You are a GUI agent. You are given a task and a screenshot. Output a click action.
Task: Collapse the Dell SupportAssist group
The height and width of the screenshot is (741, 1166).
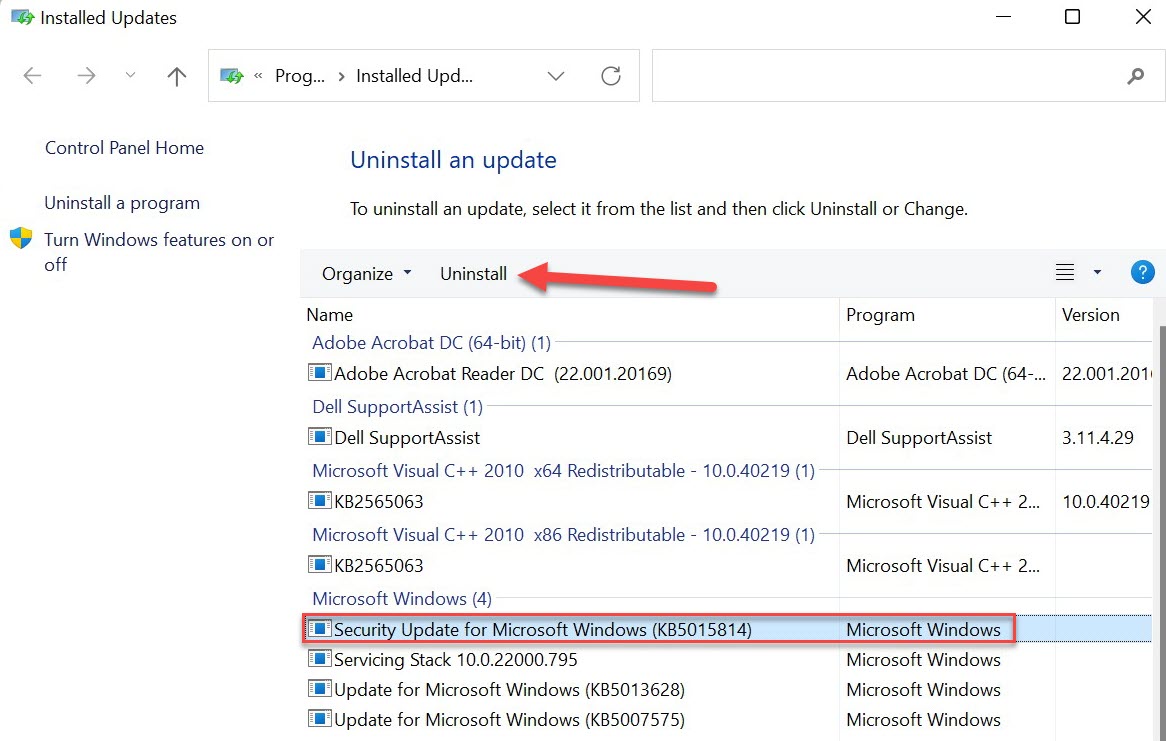(x=397, y=407)
